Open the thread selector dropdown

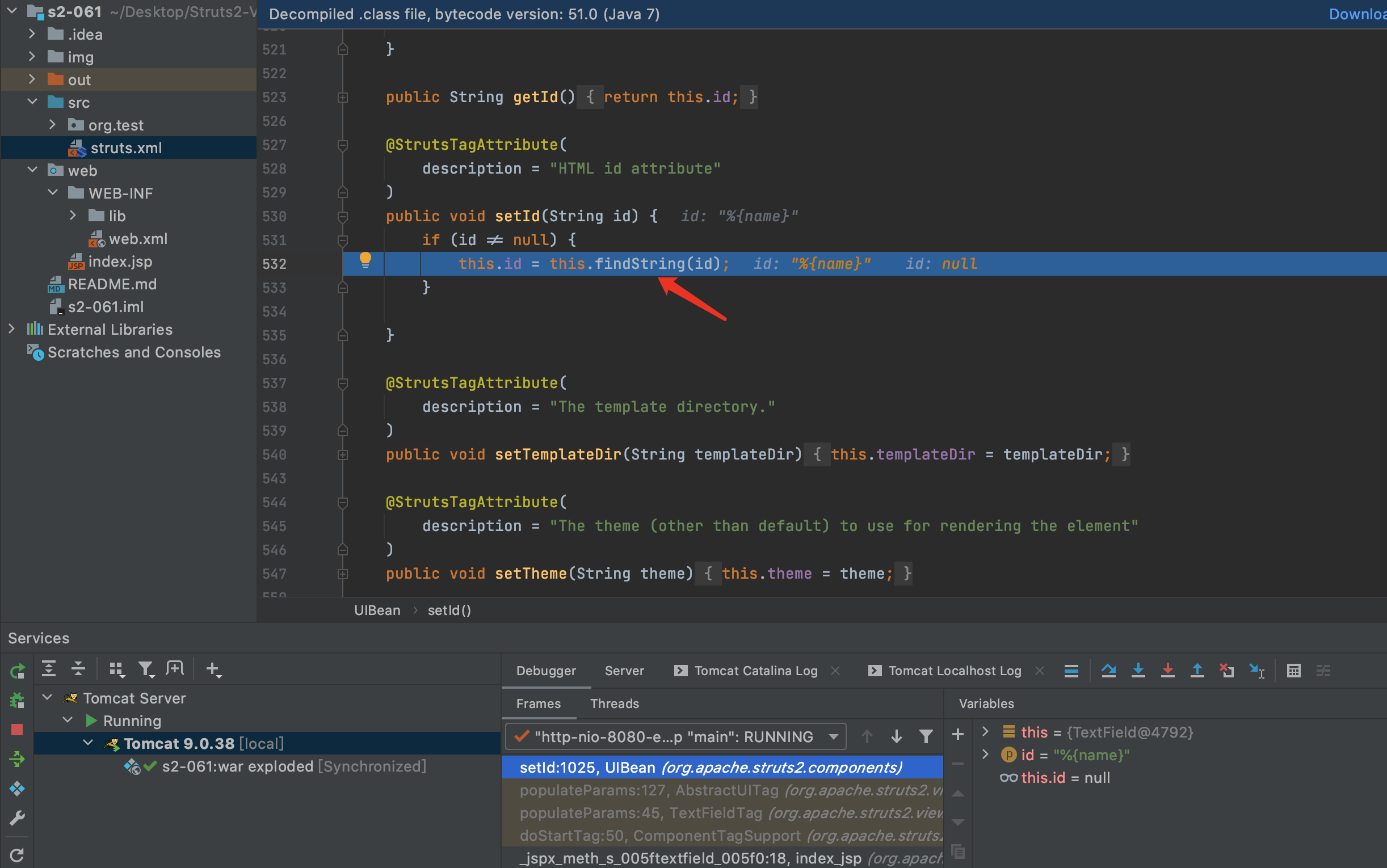tap(676, 736)
